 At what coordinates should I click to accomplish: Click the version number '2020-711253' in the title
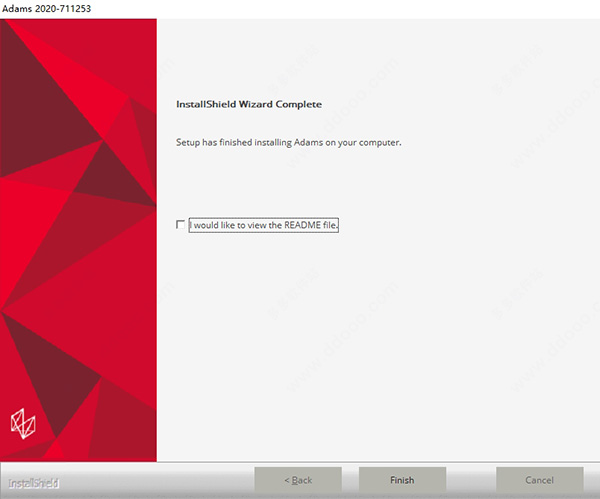(x=63, y=8)
